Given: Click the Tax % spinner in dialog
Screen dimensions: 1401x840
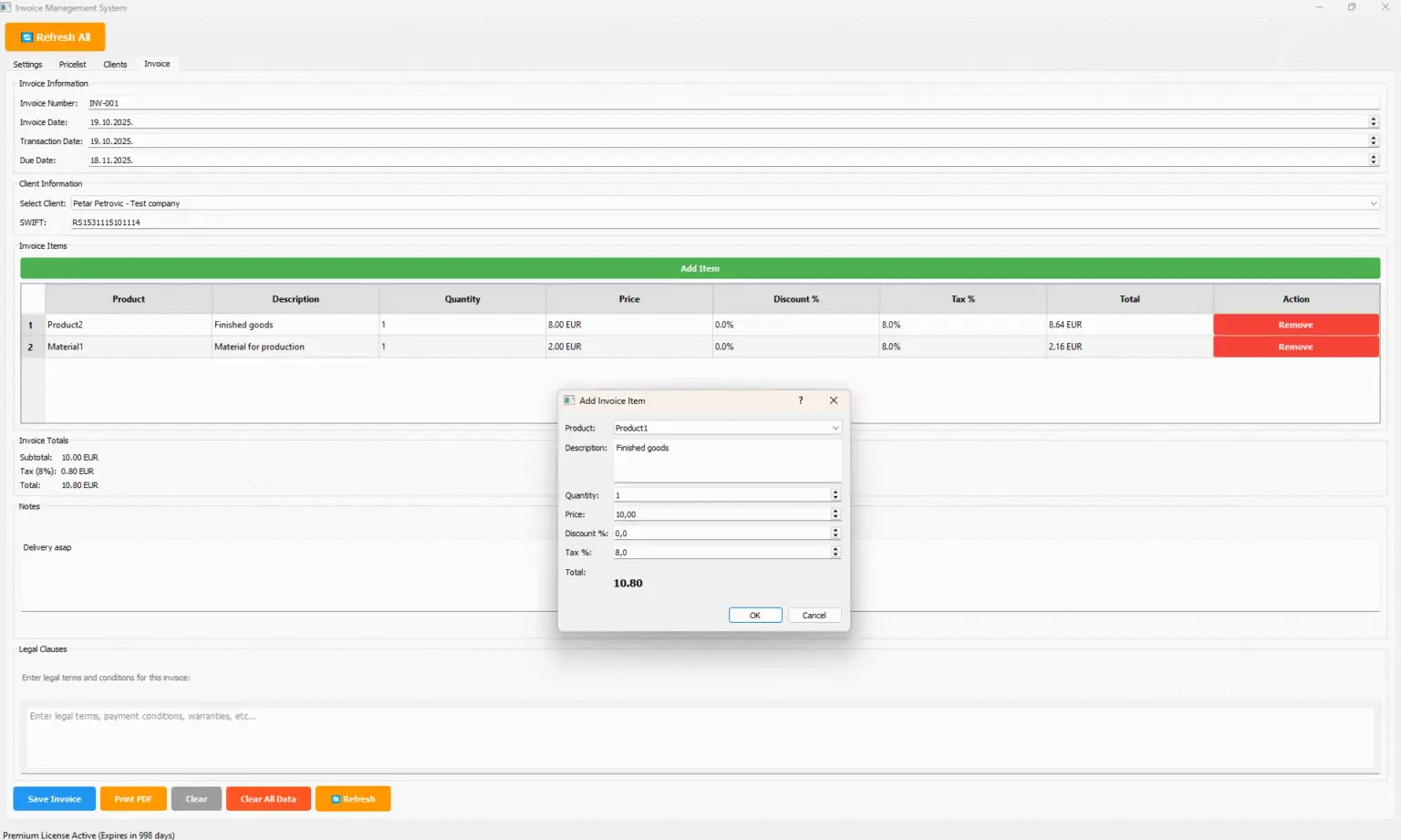Looking at the screenshot, I should 835,553.
